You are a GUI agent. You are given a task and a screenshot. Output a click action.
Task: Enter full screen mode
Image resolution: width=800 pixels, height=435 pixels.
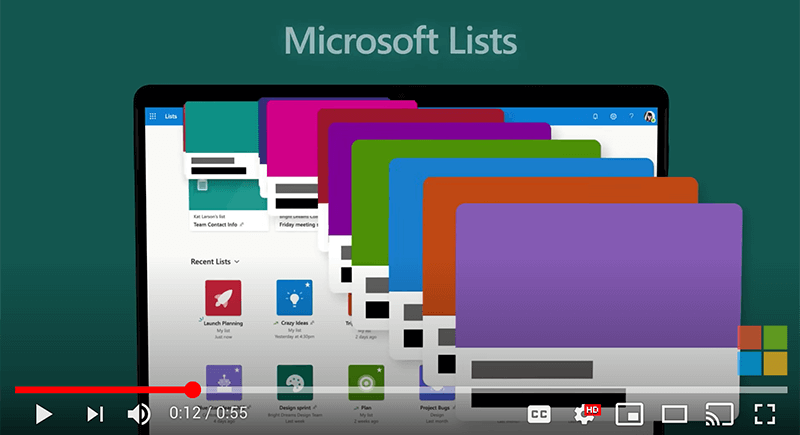[x=765, y=414]
